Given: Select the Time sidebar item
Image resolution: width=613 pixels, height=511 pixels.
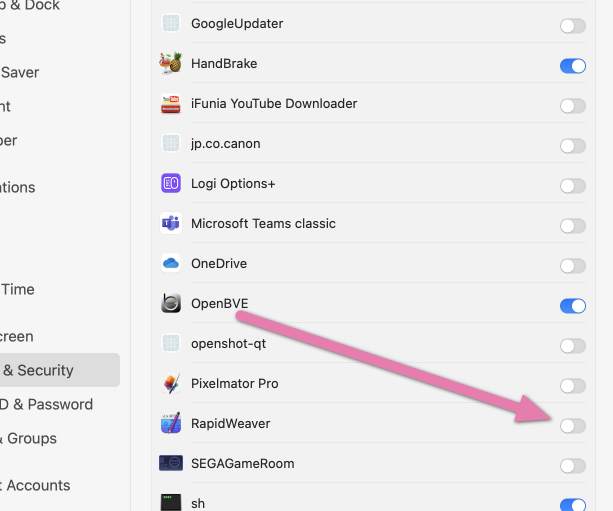Looking at the screenshot, I should click(x=17, y=289).
